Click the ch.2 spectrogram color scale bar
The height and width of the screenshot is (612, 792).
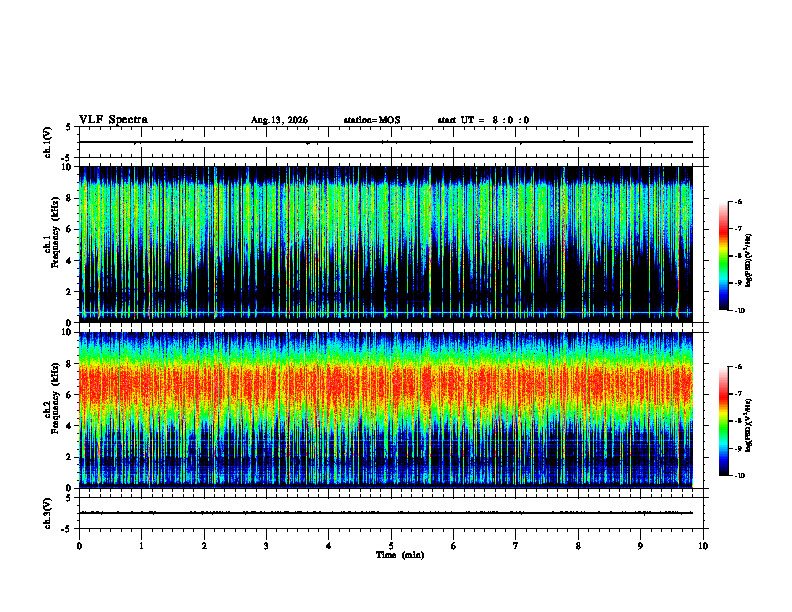tap(724, 421)
